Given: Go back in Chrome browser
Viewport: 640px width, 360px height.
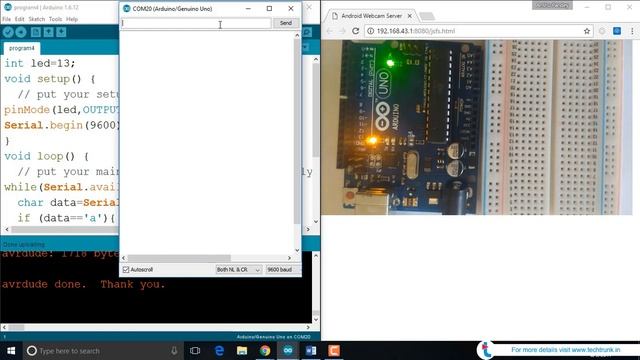Looking at the screenshot, I should pyautogui.click(x=330, y=31).
